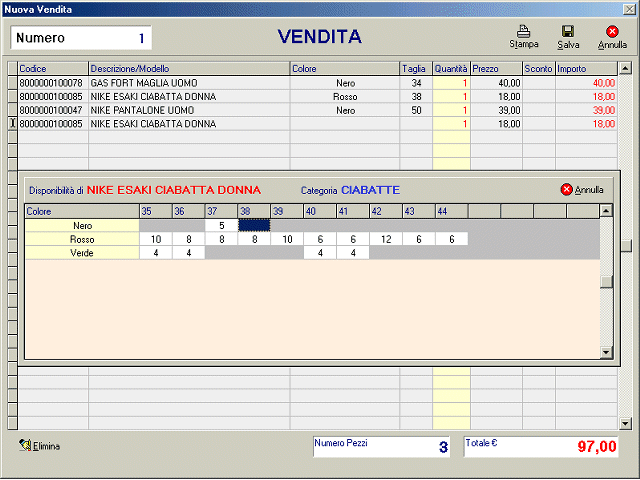The height and width of the screenshot is (480, 640).
Task: Click the Nero color row label
Action: pos(82,225)
